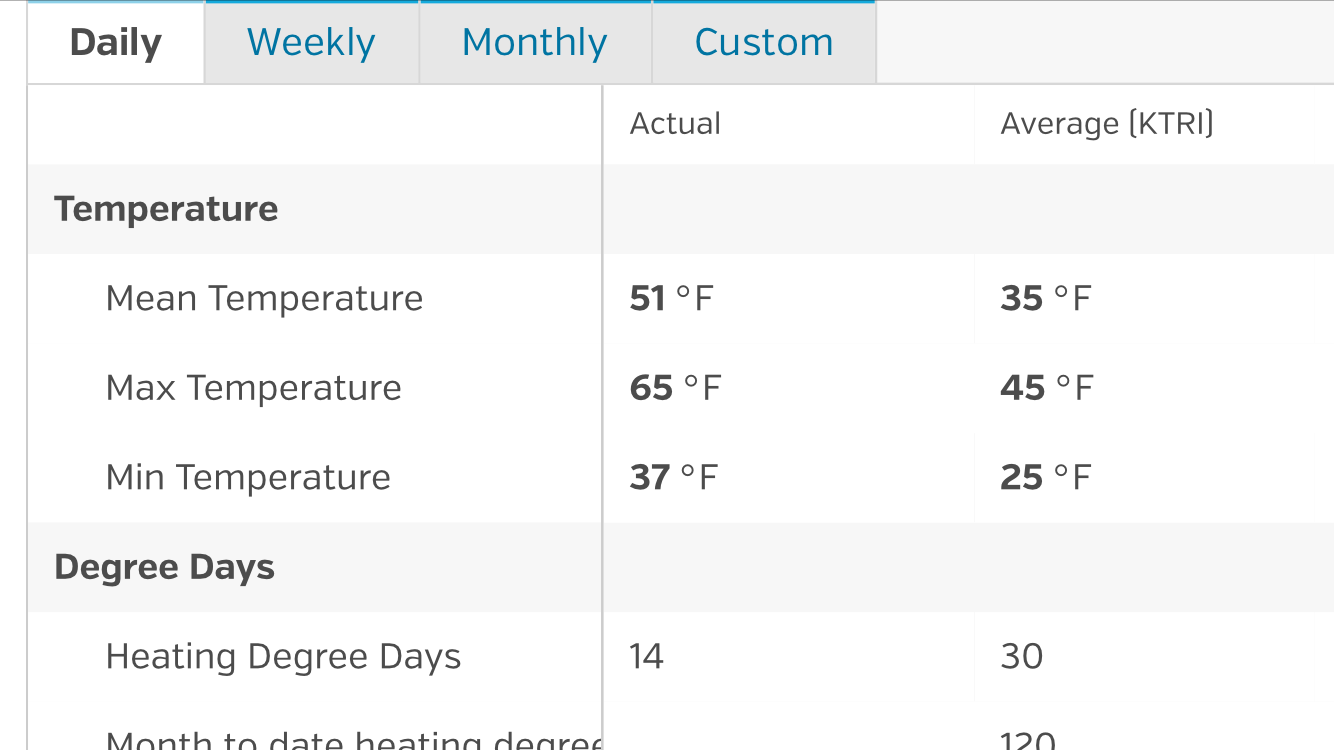The width and height of the screenshot is (1334, 750).
Task: Open the Weekly tab
Action: coord(311,43)
